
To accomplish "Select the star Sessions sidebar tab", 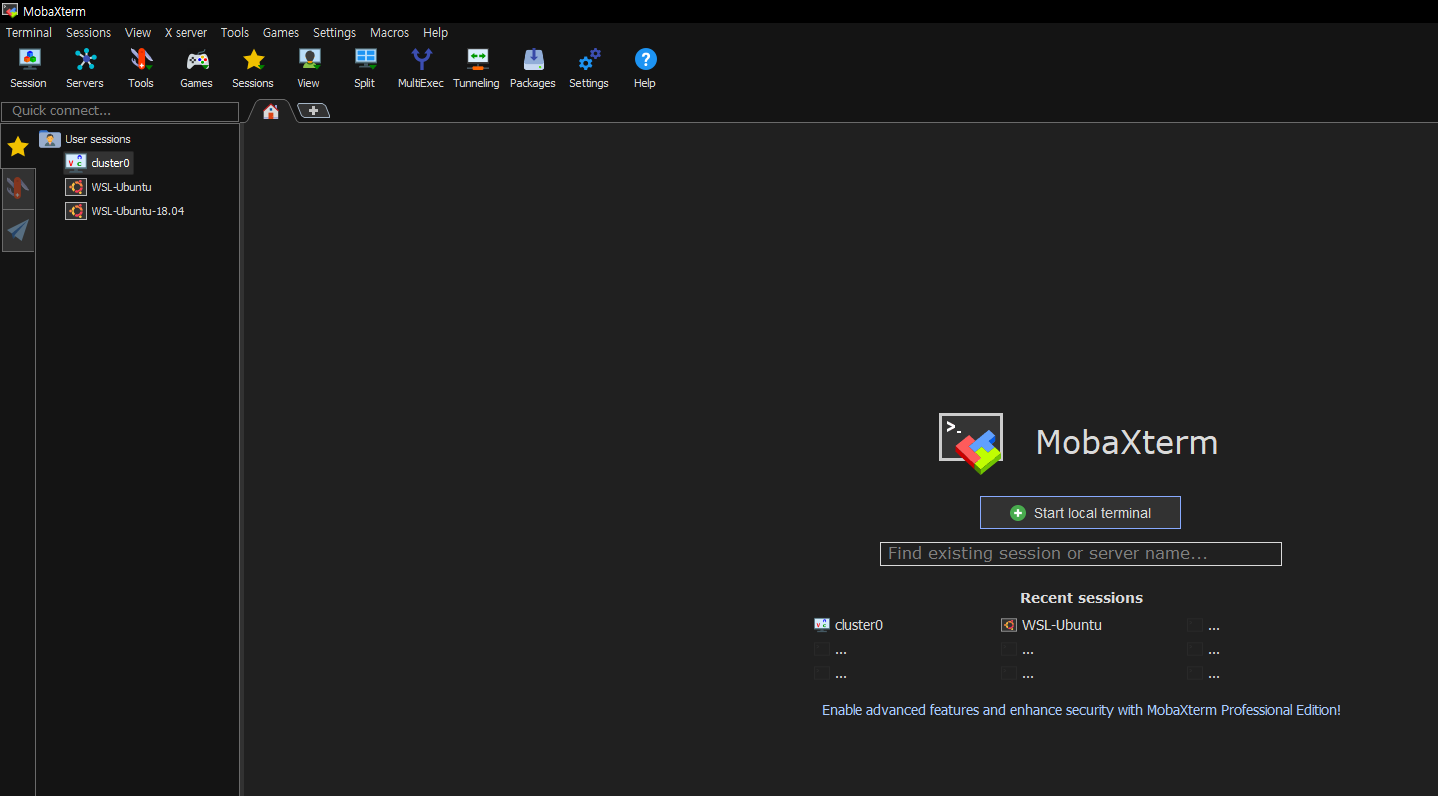I will [x=18, y=147].
